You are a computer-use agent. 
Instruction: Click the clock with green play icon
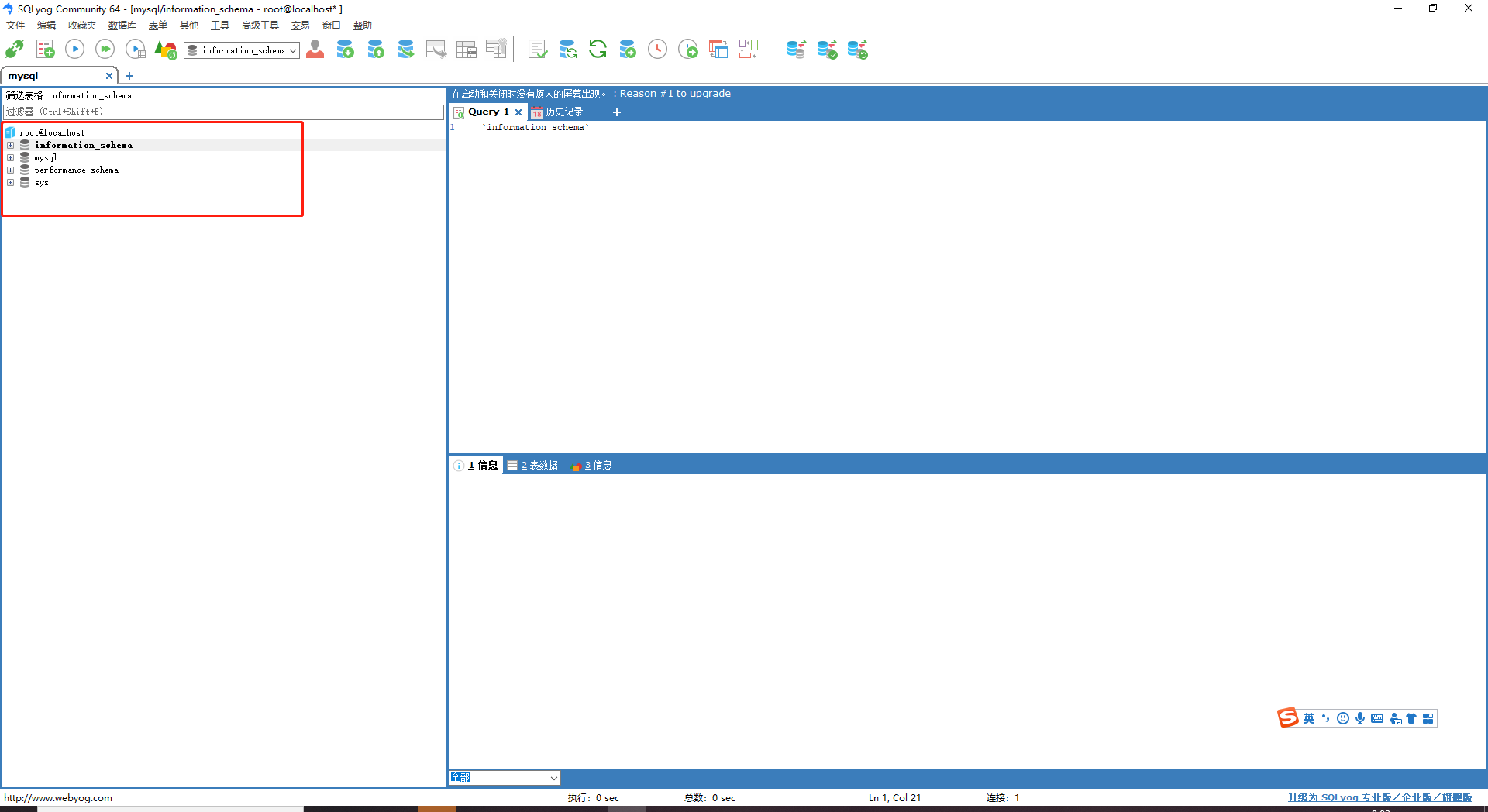(x=687, y=50)
